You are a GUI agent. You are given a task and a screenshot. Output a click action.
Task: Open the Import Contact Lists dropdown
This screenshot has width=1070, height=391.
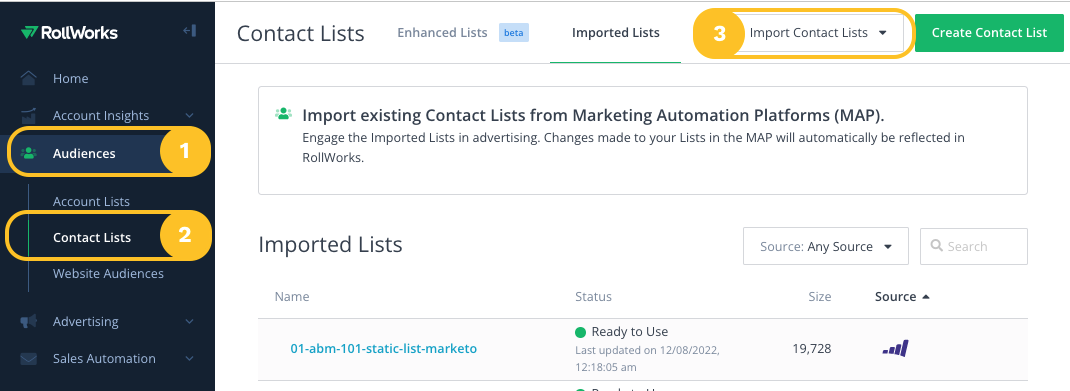pos(818,33)
